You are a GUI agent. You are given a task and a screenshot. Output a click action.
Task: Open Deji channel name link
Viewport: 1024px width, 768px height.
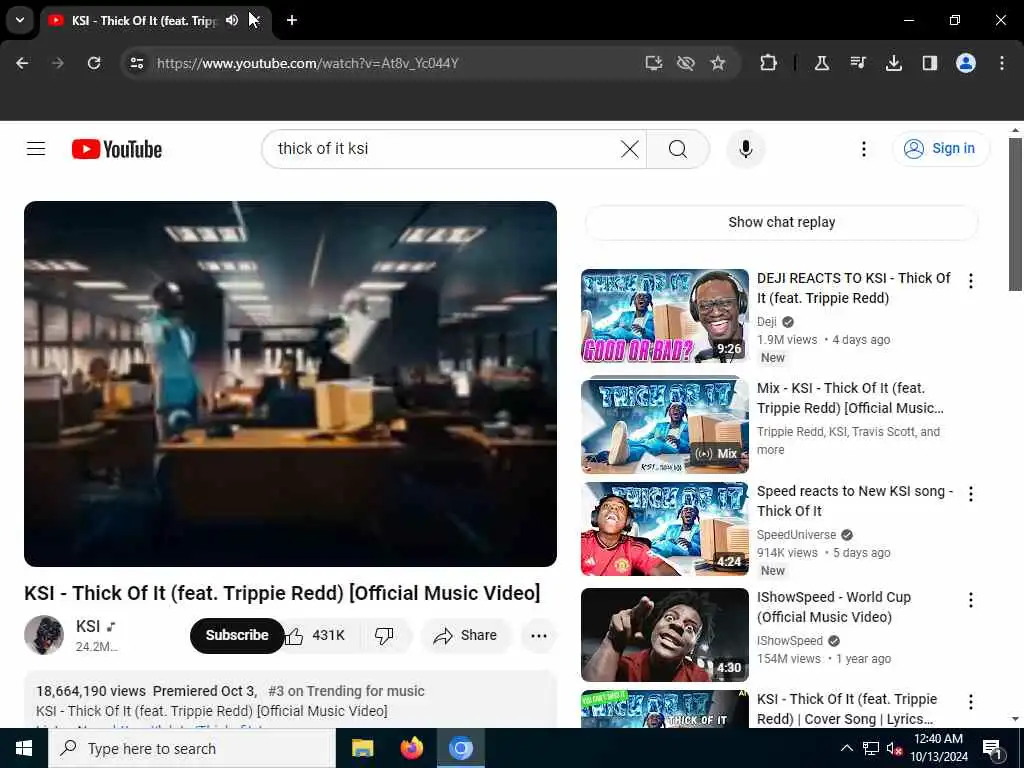(767, 321)
